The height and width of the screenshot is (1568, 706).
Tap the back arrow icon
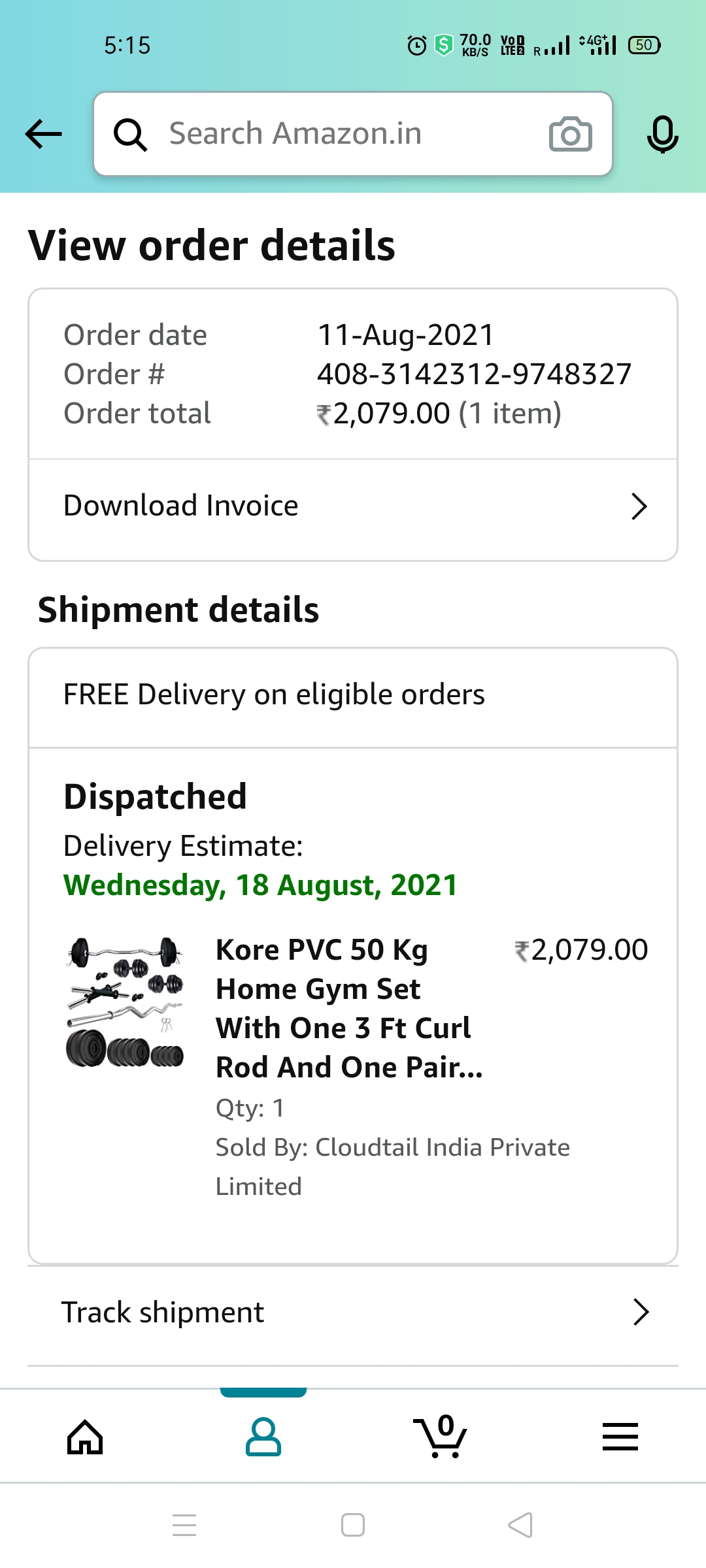click(x=43, y=135)
